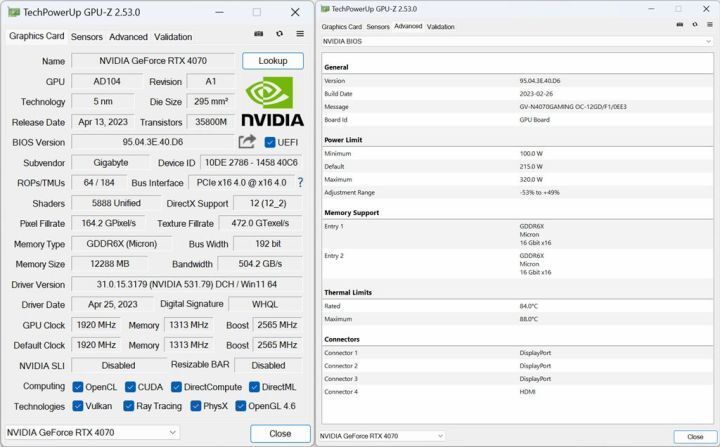Open the NVIDIA BIOS dropdown
This screenshot has width=720, height=447.
pos(517,41)
